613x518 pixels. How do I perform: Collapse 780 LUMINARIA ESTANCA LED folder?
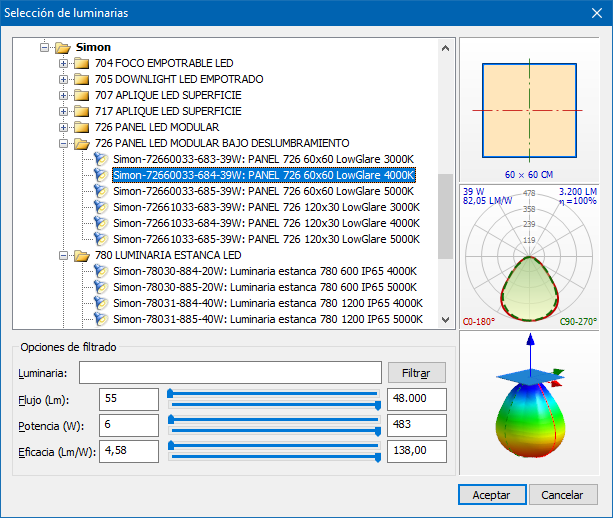pos(63,256)
